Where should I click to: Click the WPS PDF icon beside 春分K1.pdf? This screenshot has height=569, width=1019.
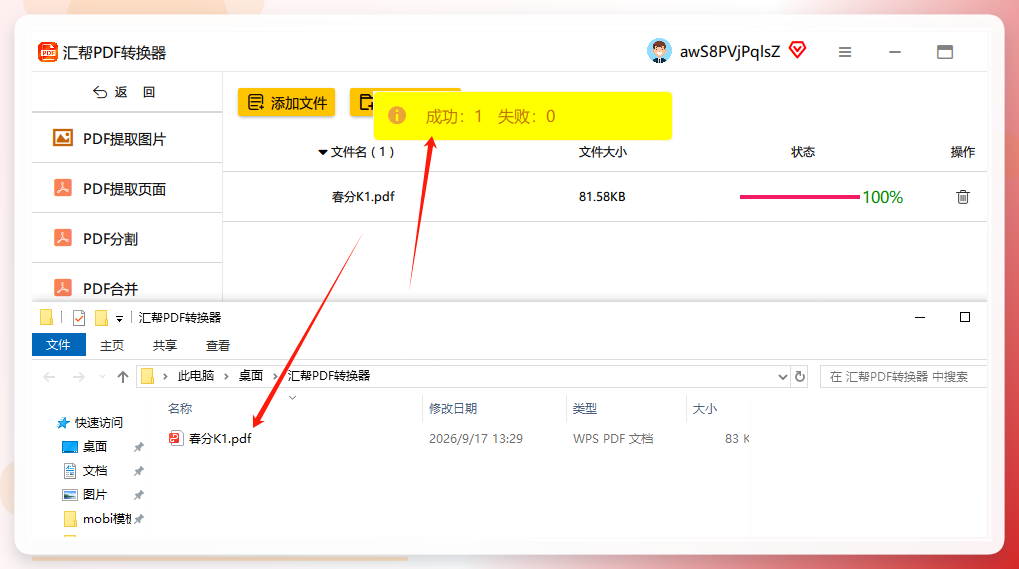tap(175, 438)
